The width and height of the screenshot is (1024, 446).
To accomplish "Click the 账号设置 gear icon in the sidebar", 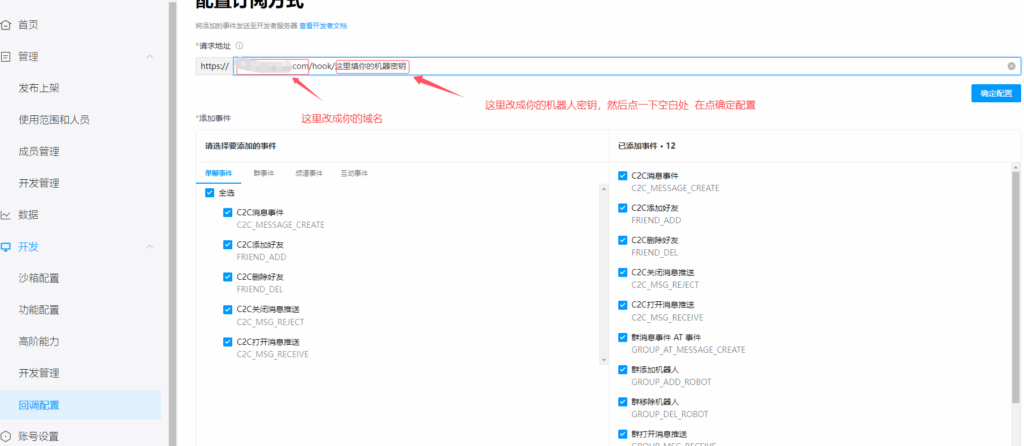I will [6, 436].
